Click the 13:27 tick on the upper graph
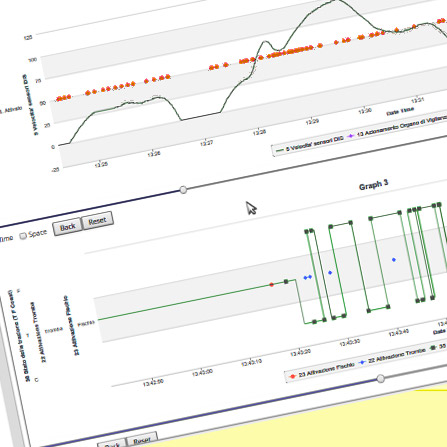447x447 pixels. [206, 143]
